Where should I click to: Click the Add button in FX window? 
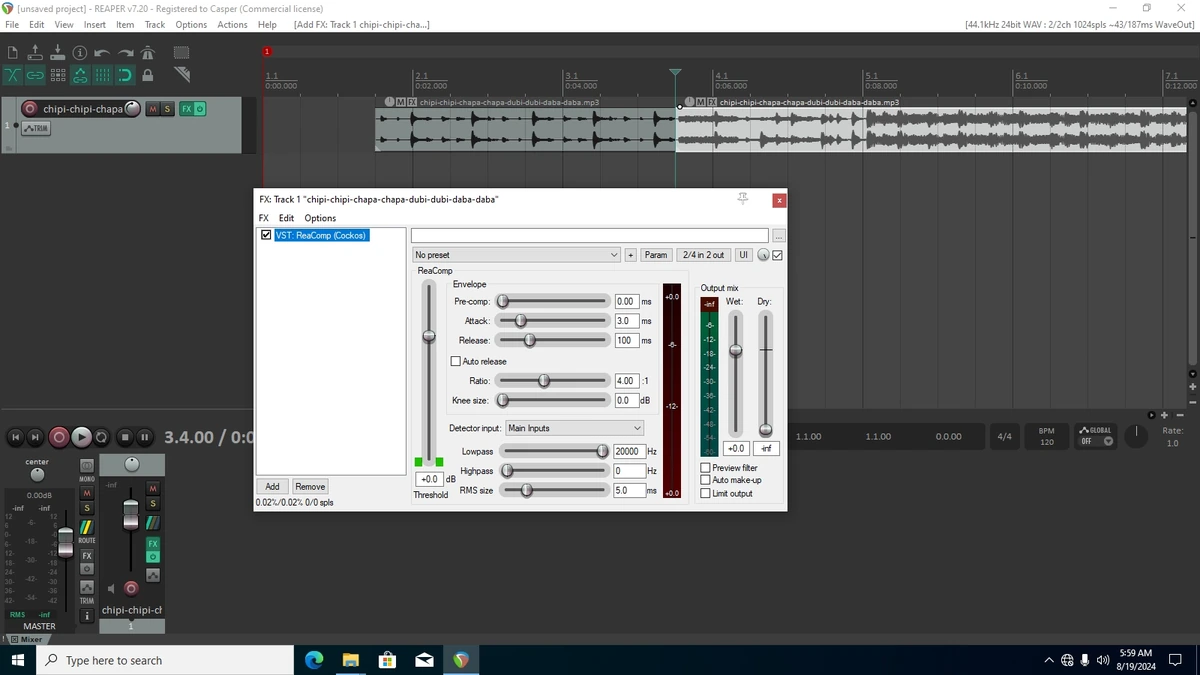272,487
